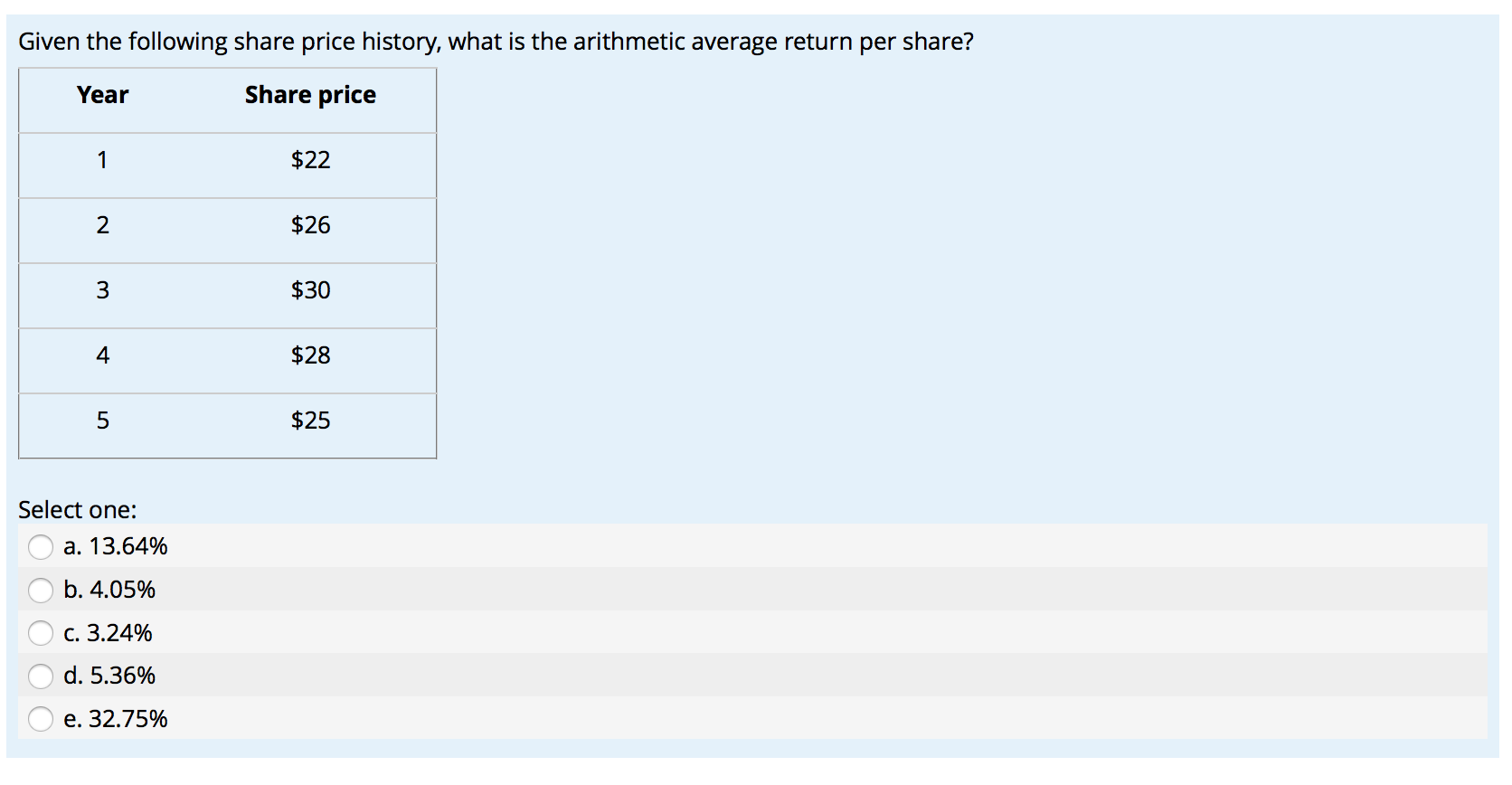1512x785 pixels.
Task: Select radio button for answer a. 13.64%
Action: (42, 547)
